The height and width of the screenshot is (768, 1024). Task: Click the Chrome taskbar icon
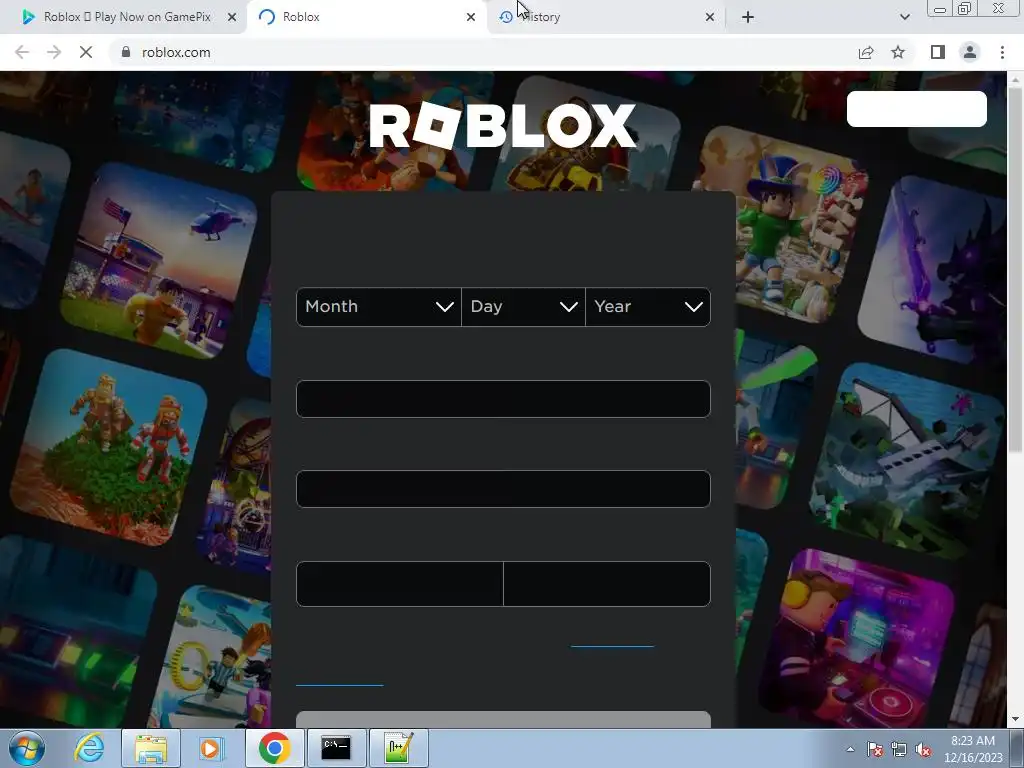(274, 748)
